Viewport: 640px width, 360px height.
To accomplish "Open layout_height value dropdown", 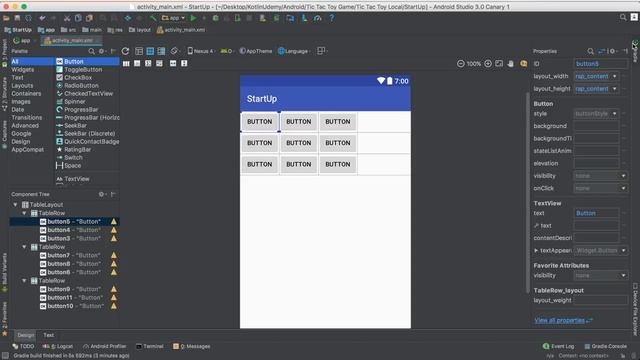I will click(614, 89).
